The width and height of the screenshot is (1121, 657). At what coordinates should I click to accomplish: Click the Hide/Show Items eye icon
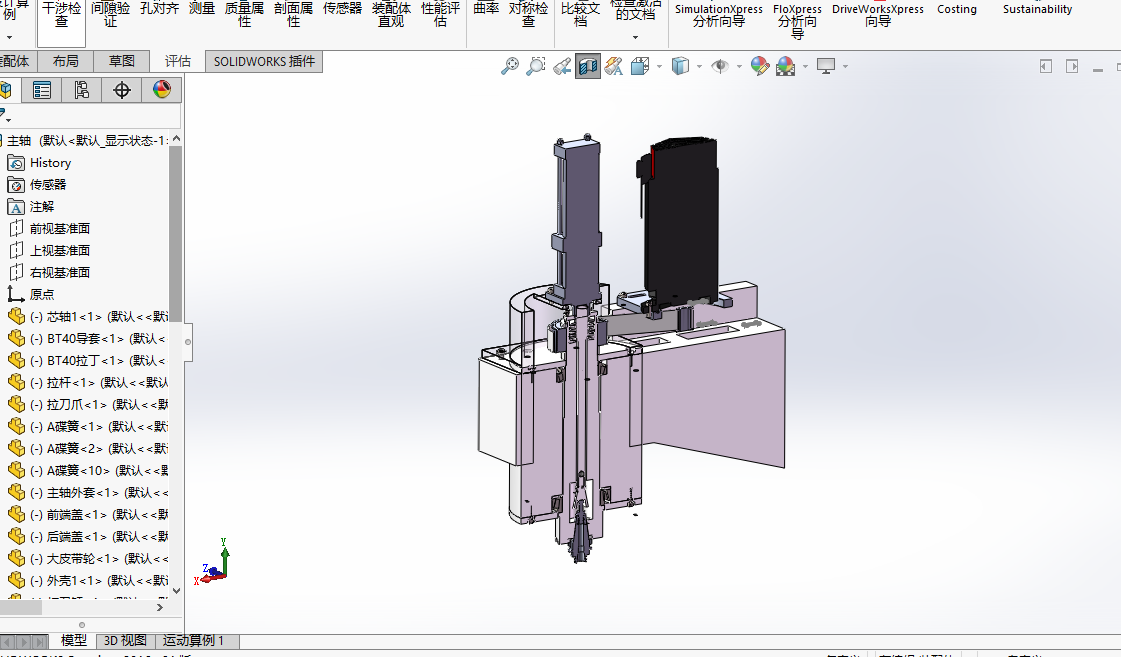720,66
